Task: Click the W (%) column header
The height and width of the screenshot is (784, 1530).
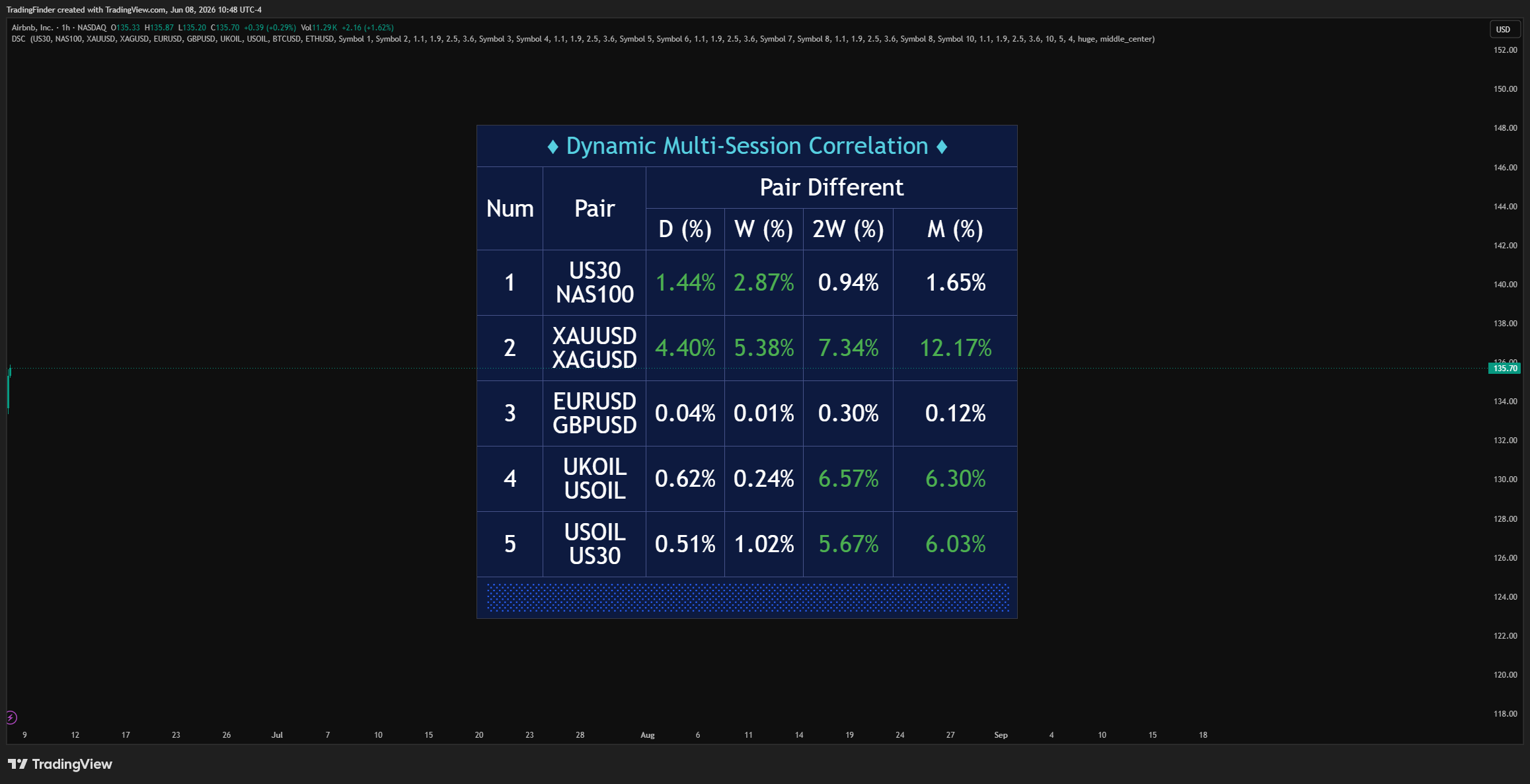Action: coord(763,229)
